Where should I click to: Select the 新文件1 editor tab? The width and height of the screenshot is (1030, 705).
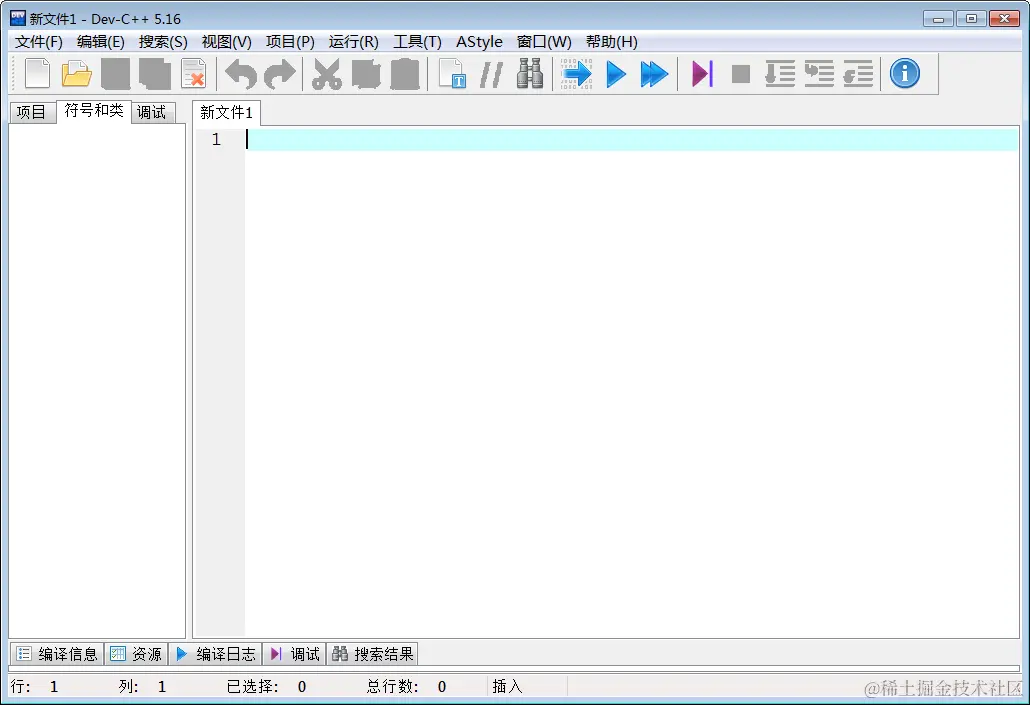(x=226, y=113)
